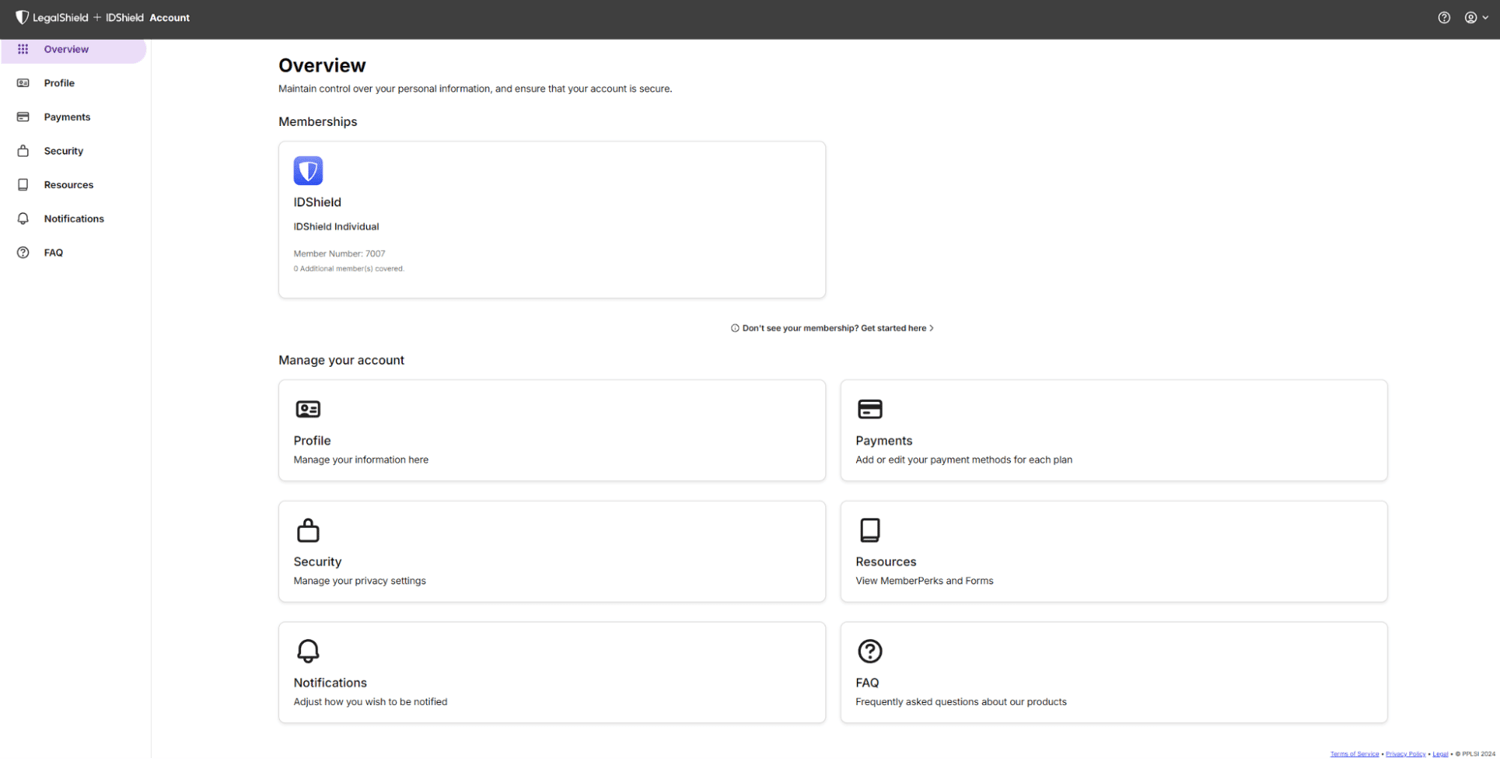Open the Notifications card title
Image resolution: width=1500 pixels, height=759 pixels.
(x=330, y=683)
